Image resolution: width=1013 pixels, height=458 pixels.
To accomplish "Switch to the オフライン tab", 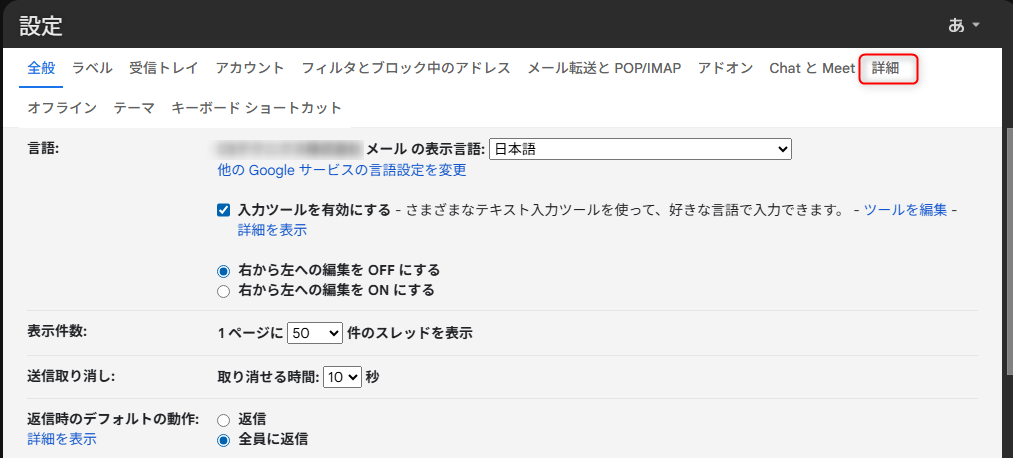I will click(x=62, y=108).
